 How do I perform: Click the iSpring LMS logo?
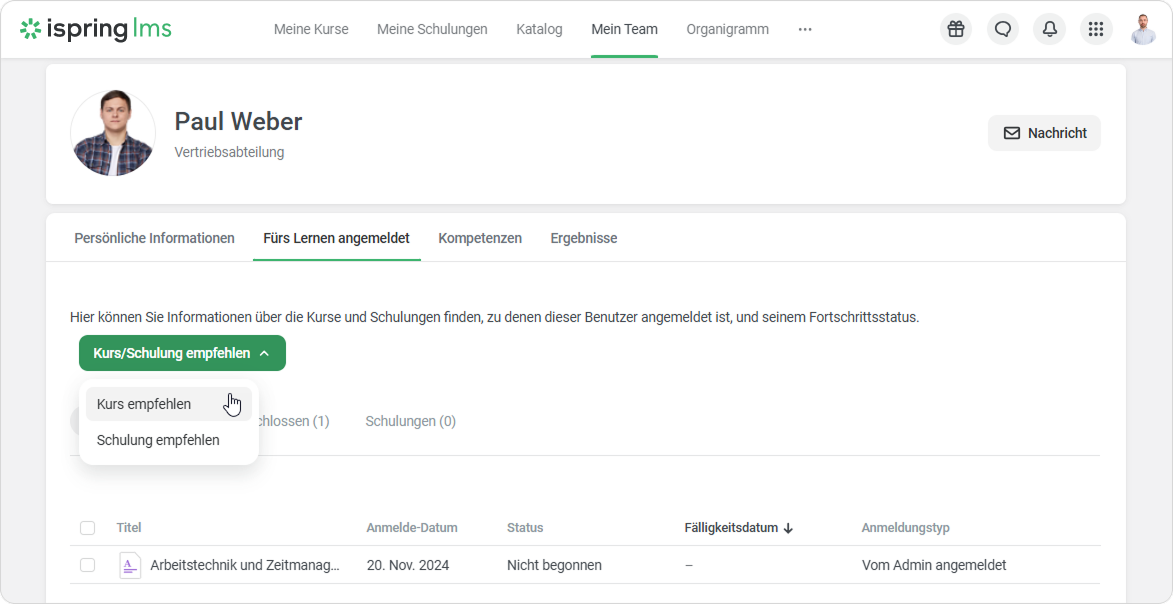click(96, 29)
